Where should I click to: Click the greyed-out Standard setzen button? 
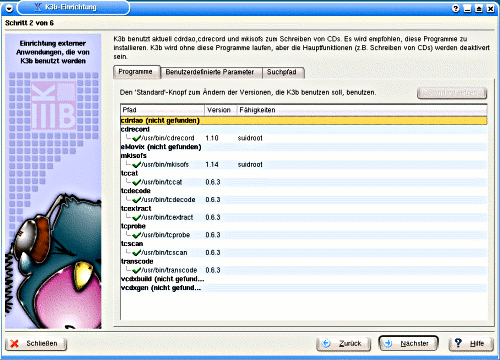[x=452, y=93]
